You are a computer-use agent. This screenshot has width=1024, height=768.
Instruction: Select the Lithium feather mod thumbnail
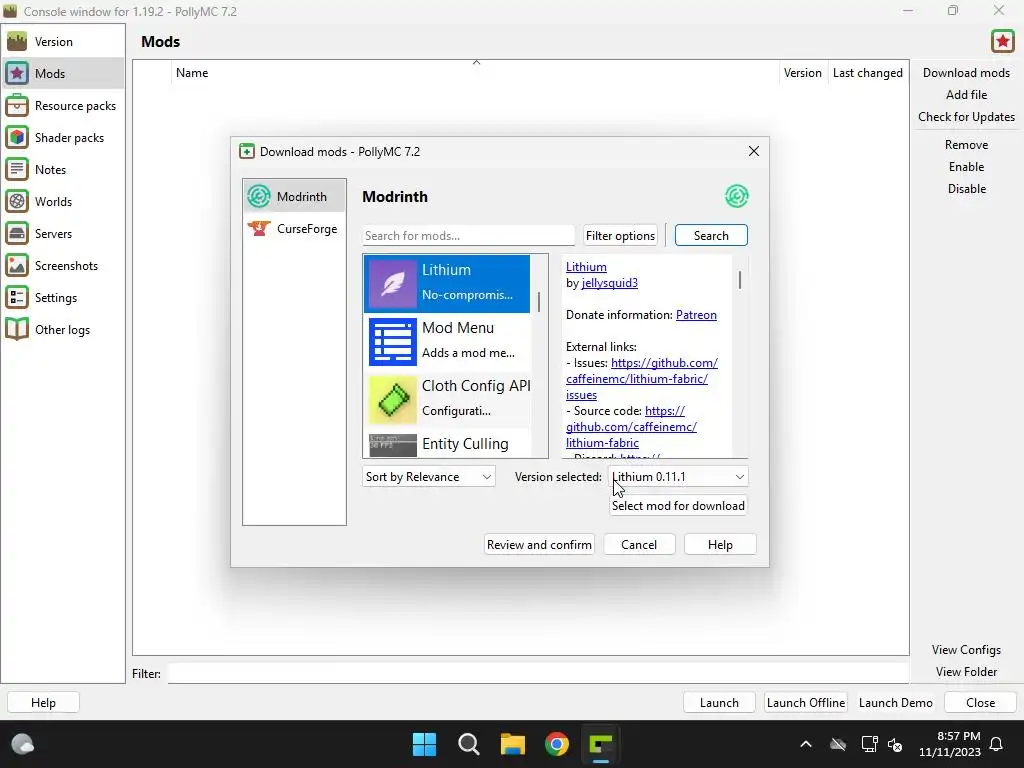click(x=392, y=284)
